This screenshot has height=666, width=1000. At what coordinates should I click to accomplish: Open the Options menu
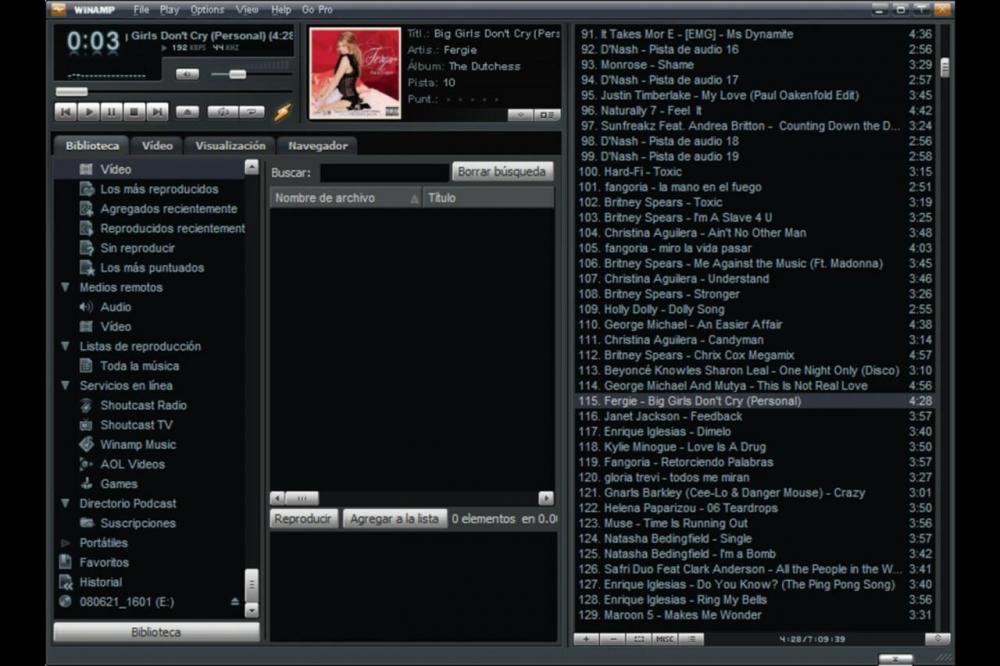tap(207, 10)
